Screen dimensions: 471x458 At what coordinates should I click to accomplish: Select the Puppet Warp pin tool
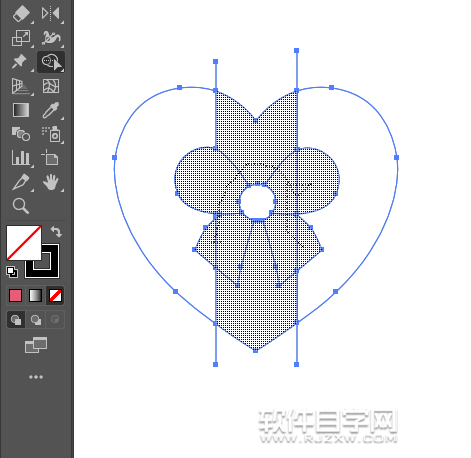tap(19, 62)
